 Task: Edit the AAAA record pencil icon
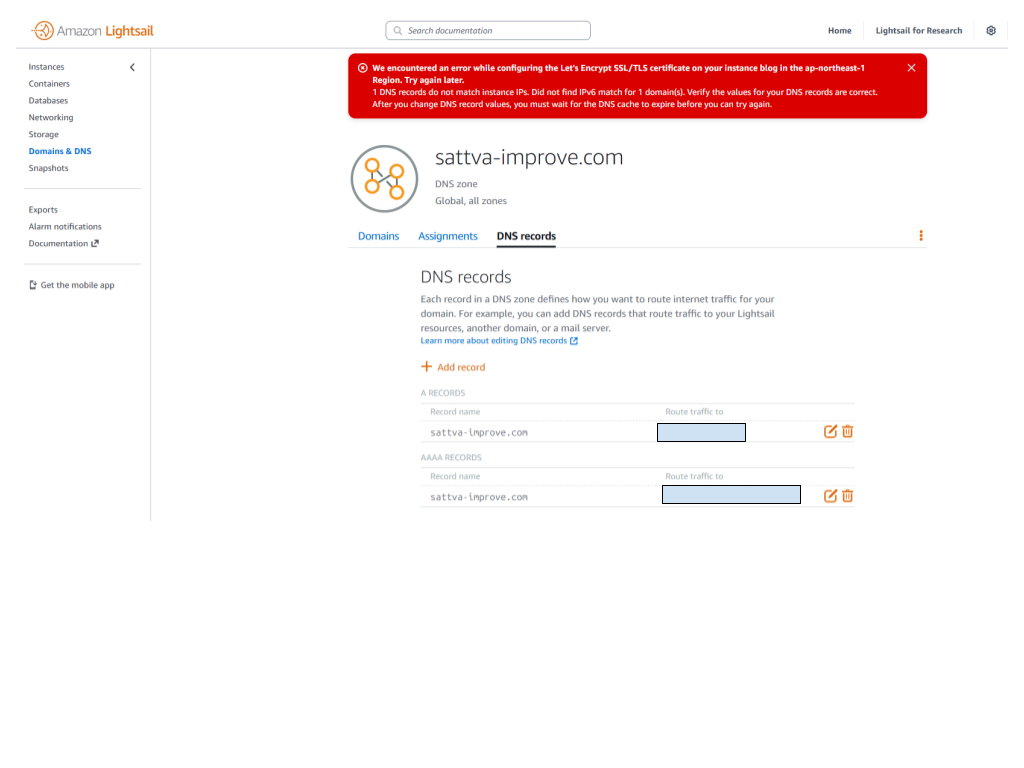pos(830,496)
